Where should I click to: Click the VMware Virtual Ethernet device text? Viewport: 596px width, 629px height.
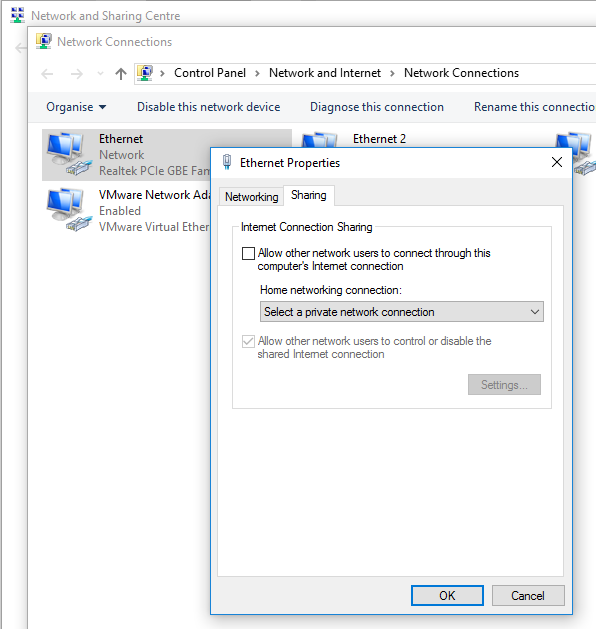[x=154, y=227]
